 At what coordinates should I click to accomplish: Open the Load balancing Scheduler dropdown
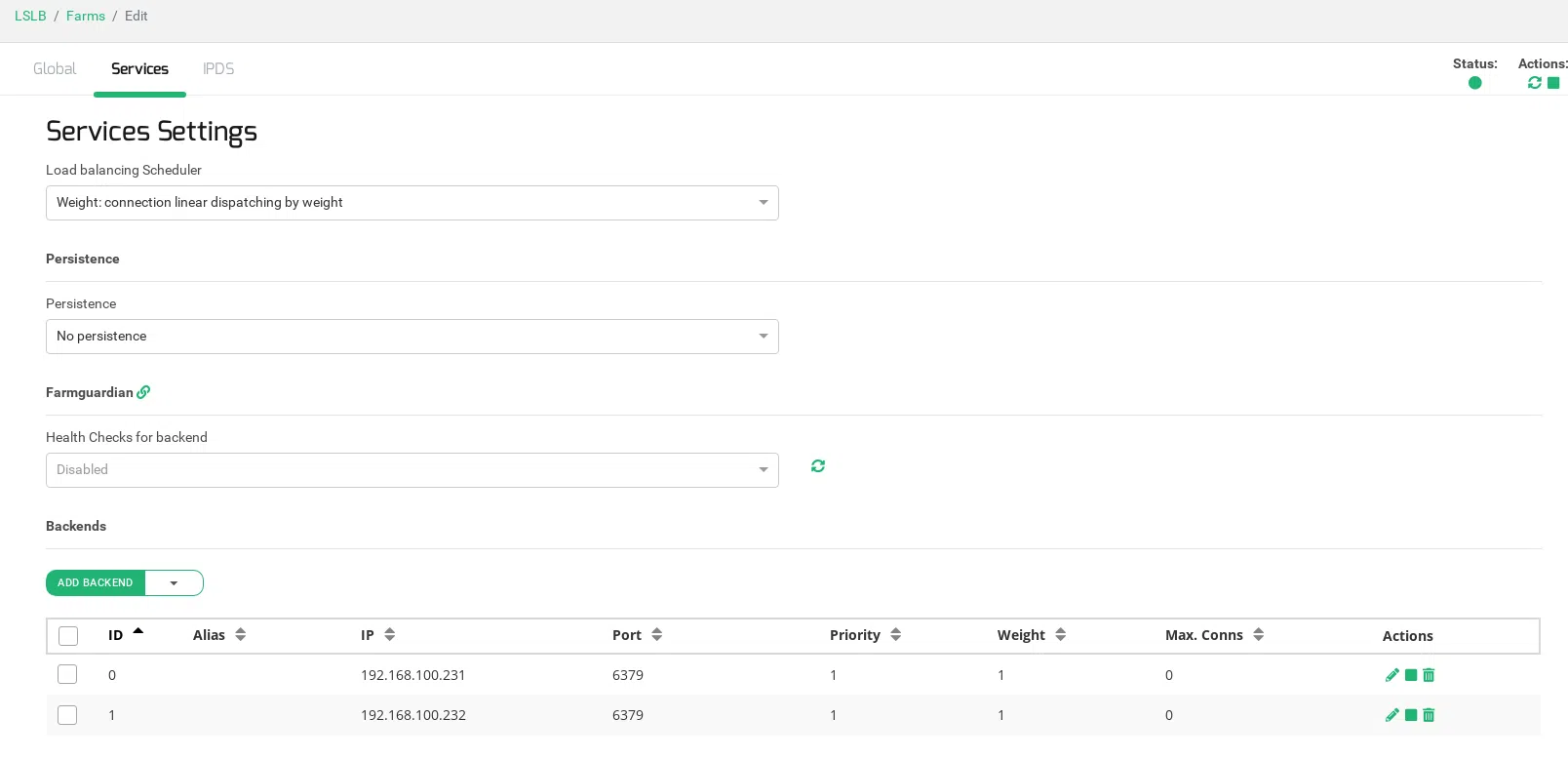[x=412, y=203]
